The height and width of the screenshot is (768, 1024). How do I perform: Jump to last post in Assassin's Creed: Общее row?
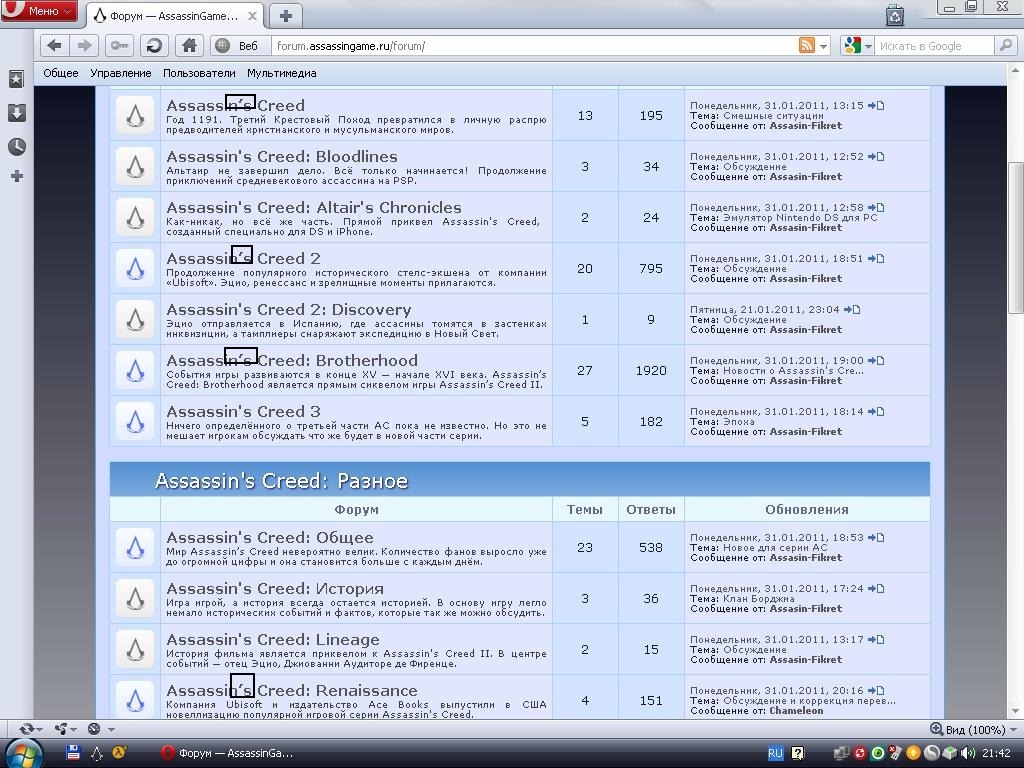click(876, 537)
